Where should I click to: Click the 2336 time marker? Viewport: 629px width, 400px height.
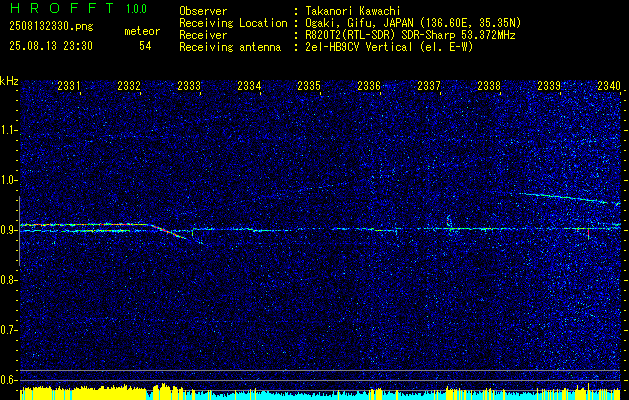[x=369, y=86]
